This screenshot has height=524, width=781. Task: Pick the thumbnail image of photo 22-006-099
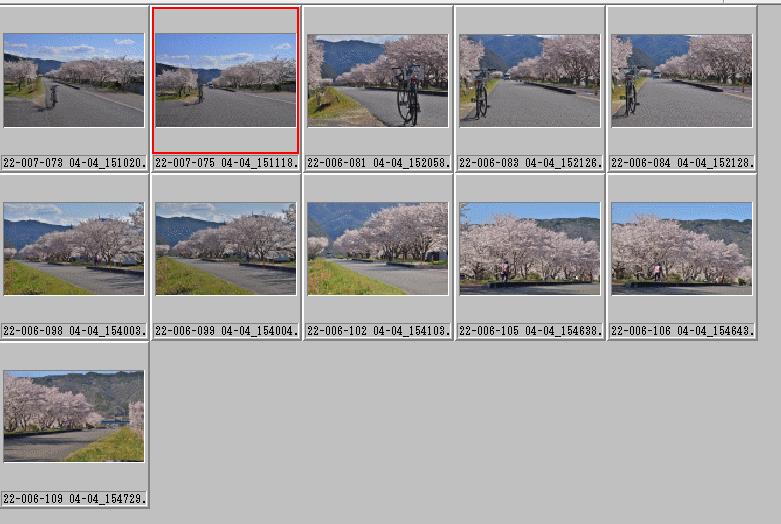[226, 249]
